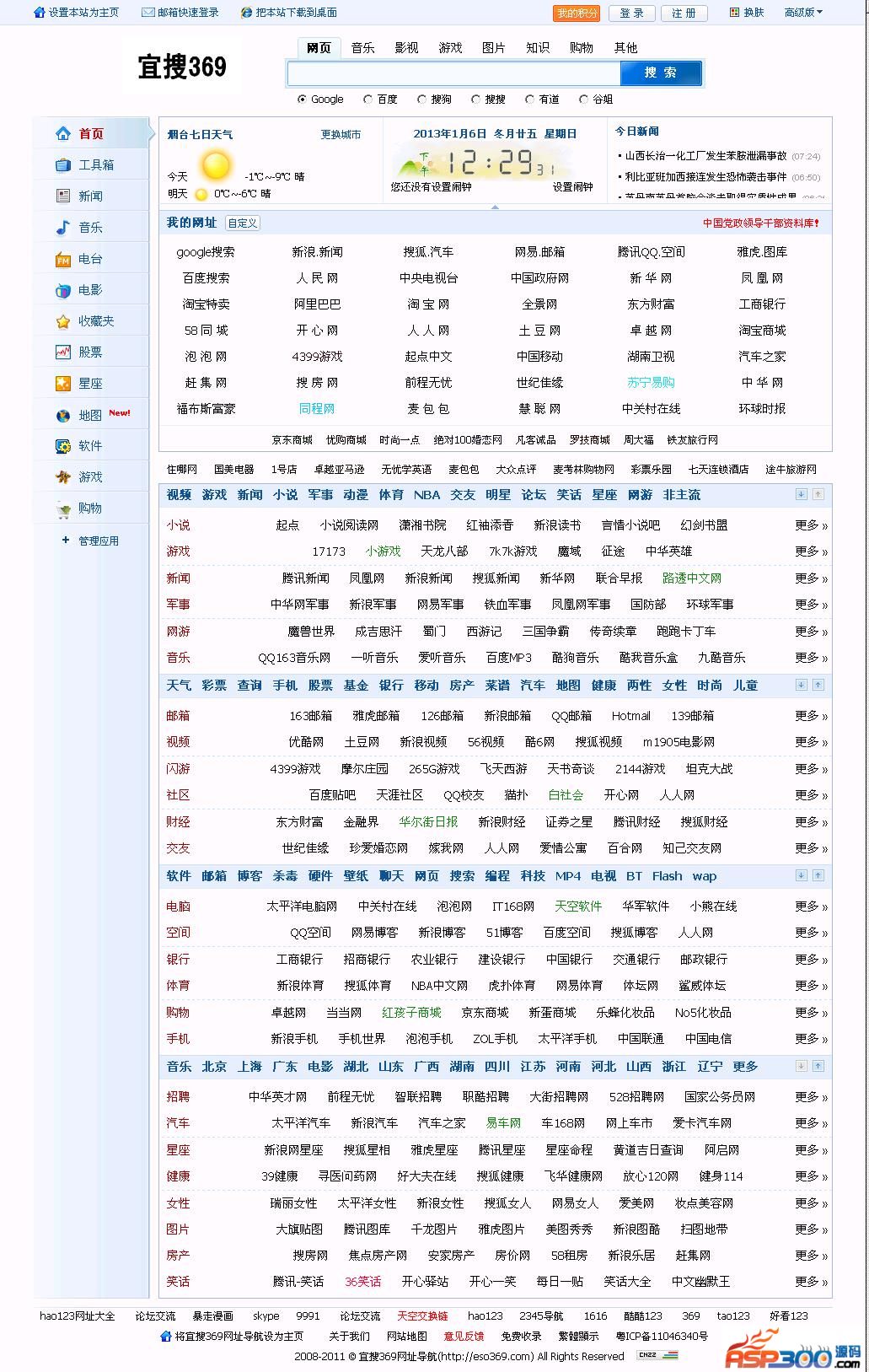Open the 星座 constellation icon in sidebar
Screen dimensions: 869x1372
click(x=63, y=383)
